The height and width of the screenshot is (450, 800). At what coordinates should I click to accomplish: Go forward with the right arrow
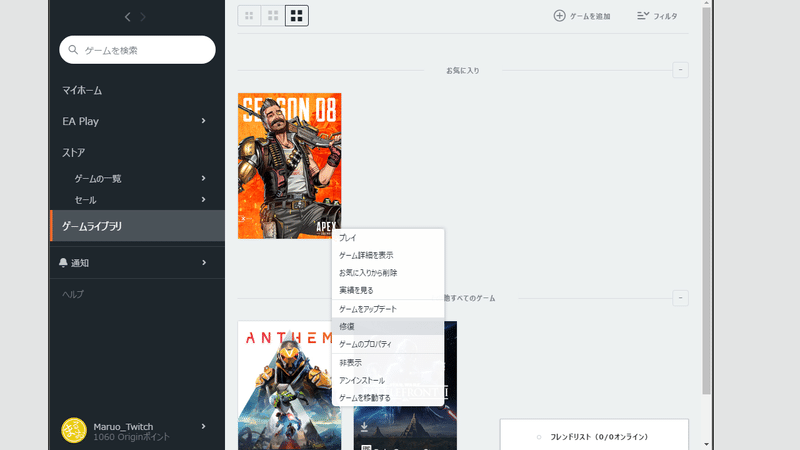[143, 17]
